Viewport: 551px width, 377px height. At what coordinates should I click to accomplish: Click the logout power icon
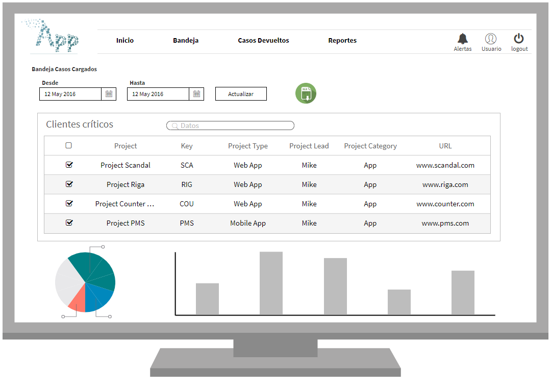coord(519,38)
